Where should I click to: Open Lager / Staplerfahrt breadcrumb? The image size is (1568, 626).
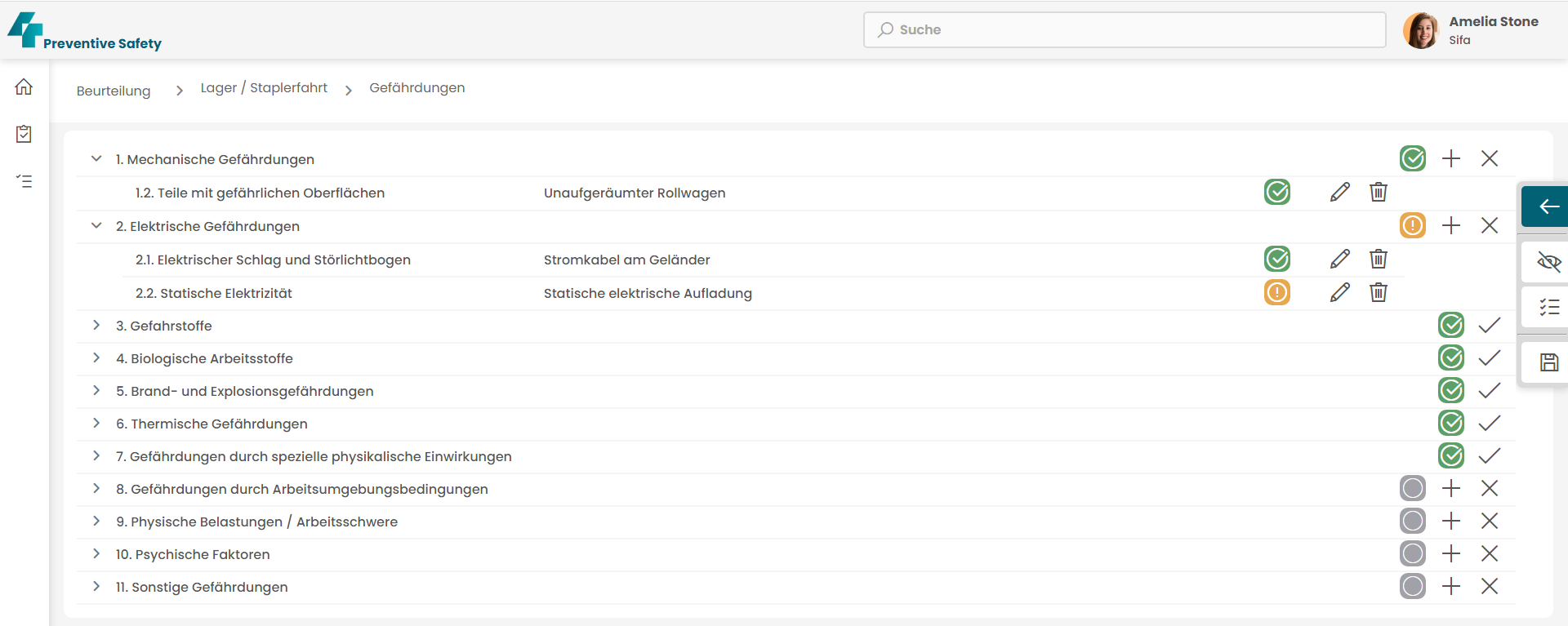[x=264, y=87]
